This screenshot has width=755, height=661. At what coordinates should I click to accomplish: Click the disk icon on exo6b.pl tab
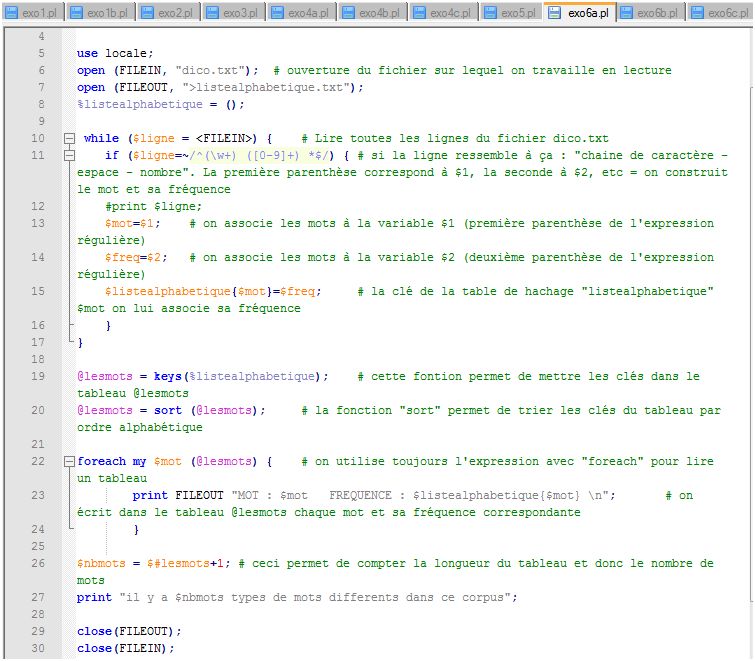626,13
